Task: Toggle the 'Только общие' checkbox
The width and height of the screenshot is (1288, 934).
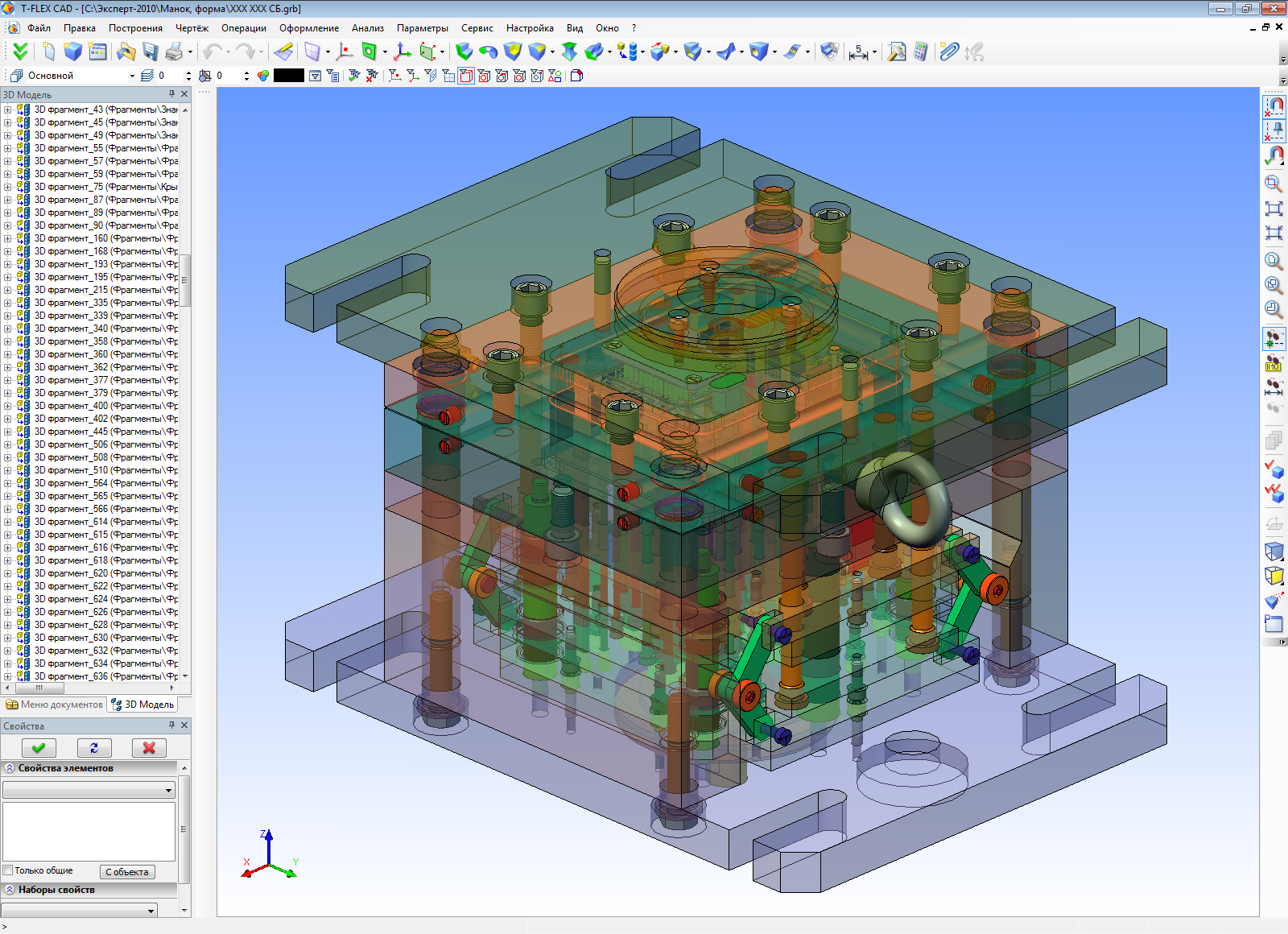Action: pyautogui.click(x=8, y=870)
